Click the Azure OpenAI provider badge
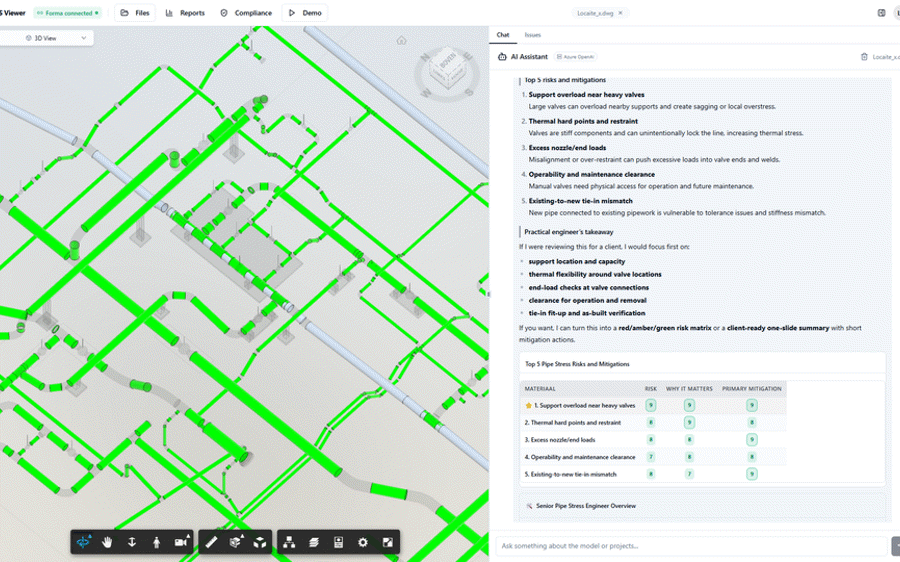900x562 pixels. pyautogui.click(x=576, y=56)
